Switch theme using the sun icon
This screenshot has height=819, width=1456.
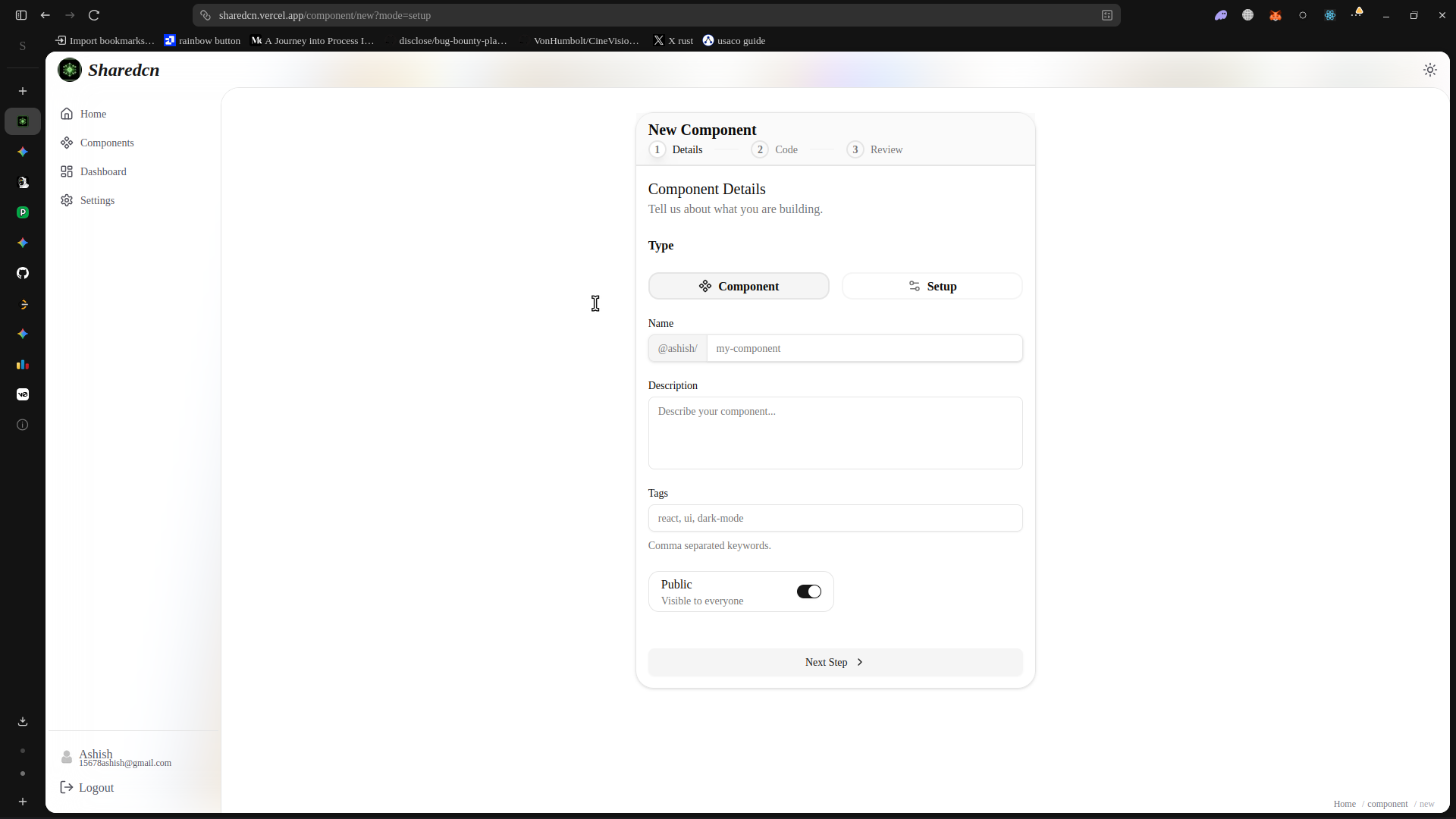(1430, 69)
